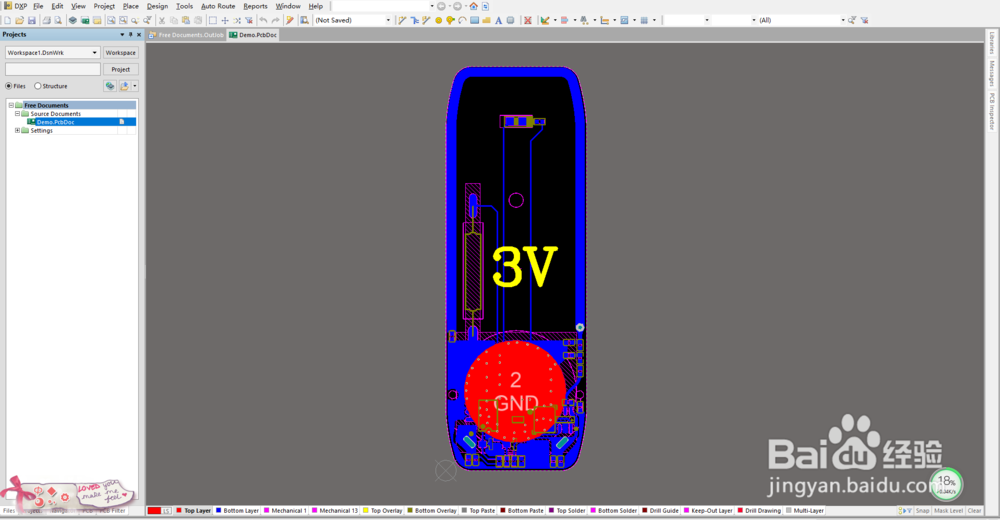Collapse the Free Documents tree node
The image size is (1000, 520).
[x=11, y=105]
